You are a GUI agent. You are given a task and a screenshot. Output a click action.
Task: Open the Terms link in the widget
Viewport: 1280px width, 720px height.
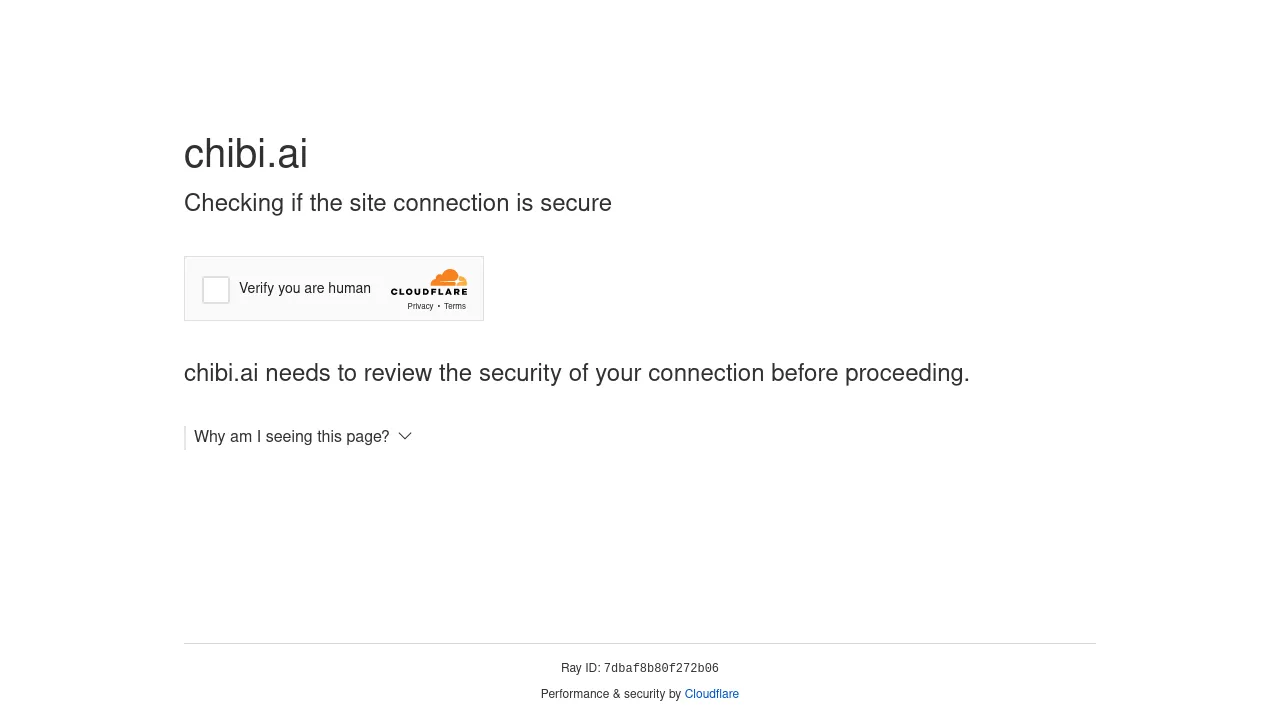(x=455, y=306)
